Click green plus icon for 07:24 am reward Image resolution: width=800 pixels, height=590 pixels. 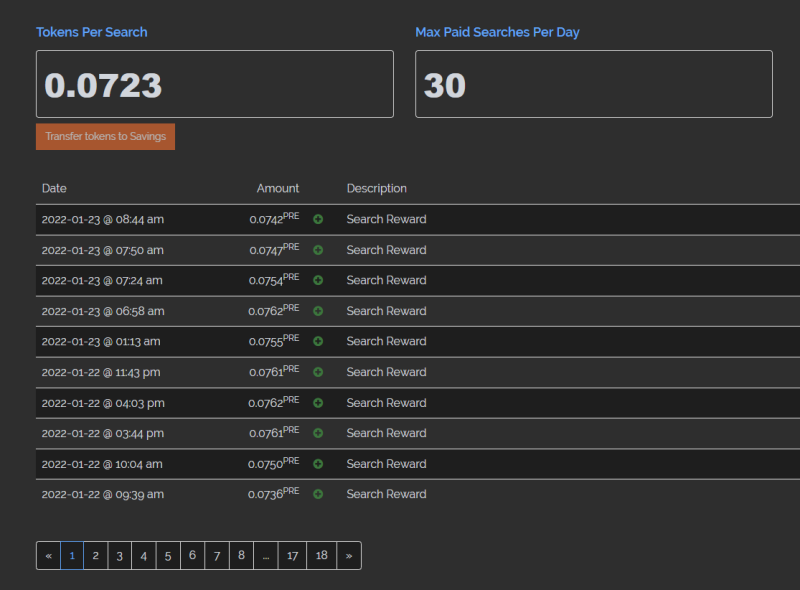point(318,280)
